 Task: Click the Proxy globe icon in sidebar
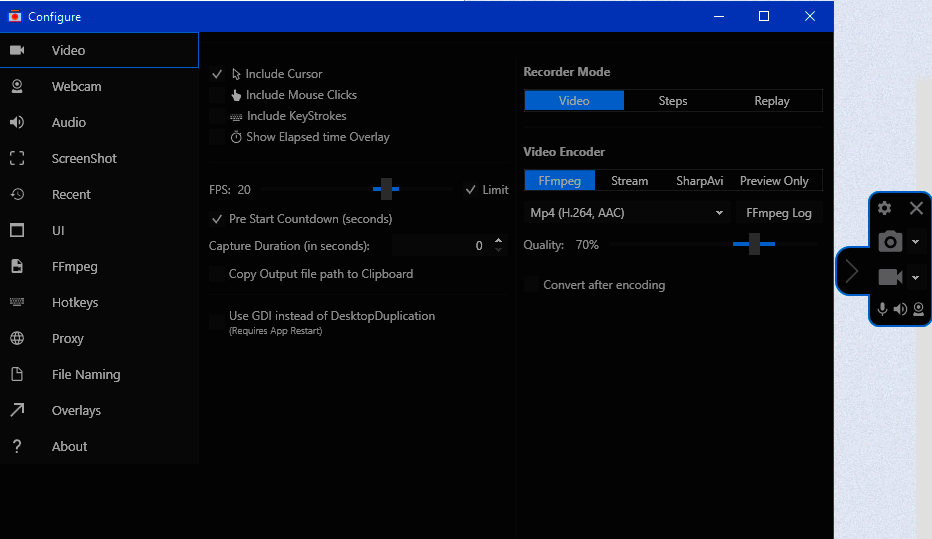tap(17, 338)
